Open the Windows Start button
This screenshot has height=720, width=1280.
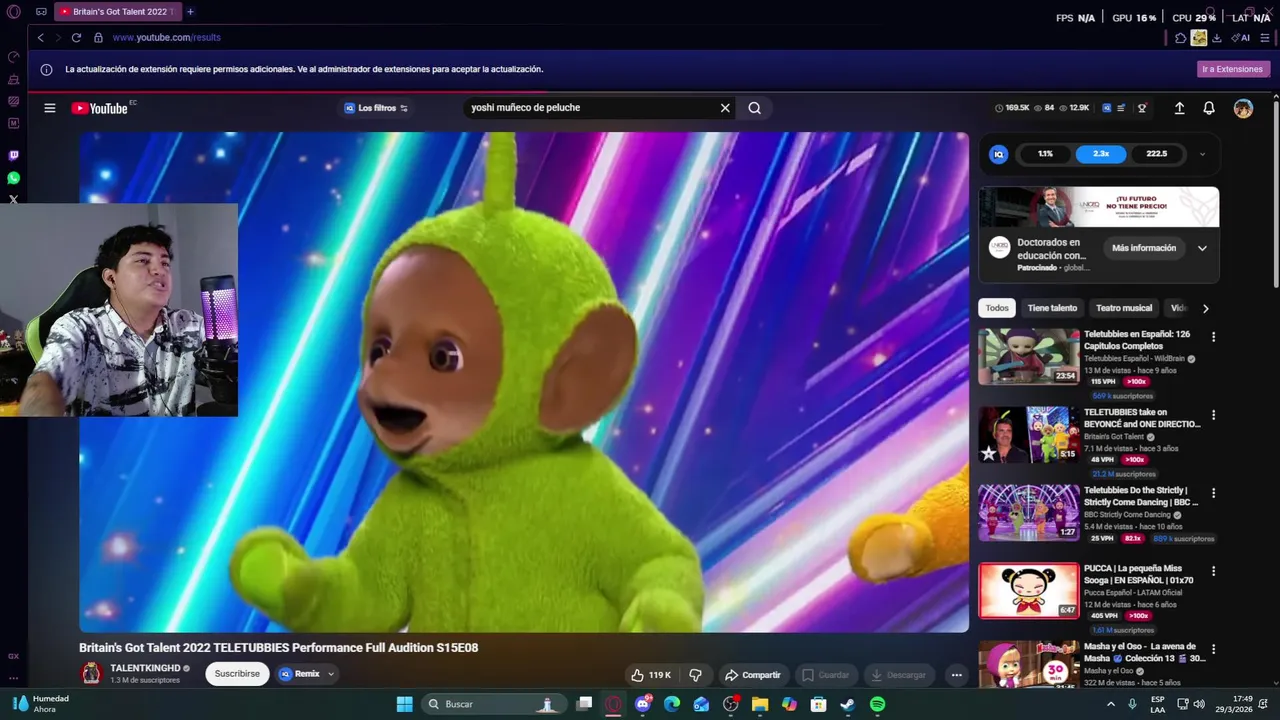point(404,704)
